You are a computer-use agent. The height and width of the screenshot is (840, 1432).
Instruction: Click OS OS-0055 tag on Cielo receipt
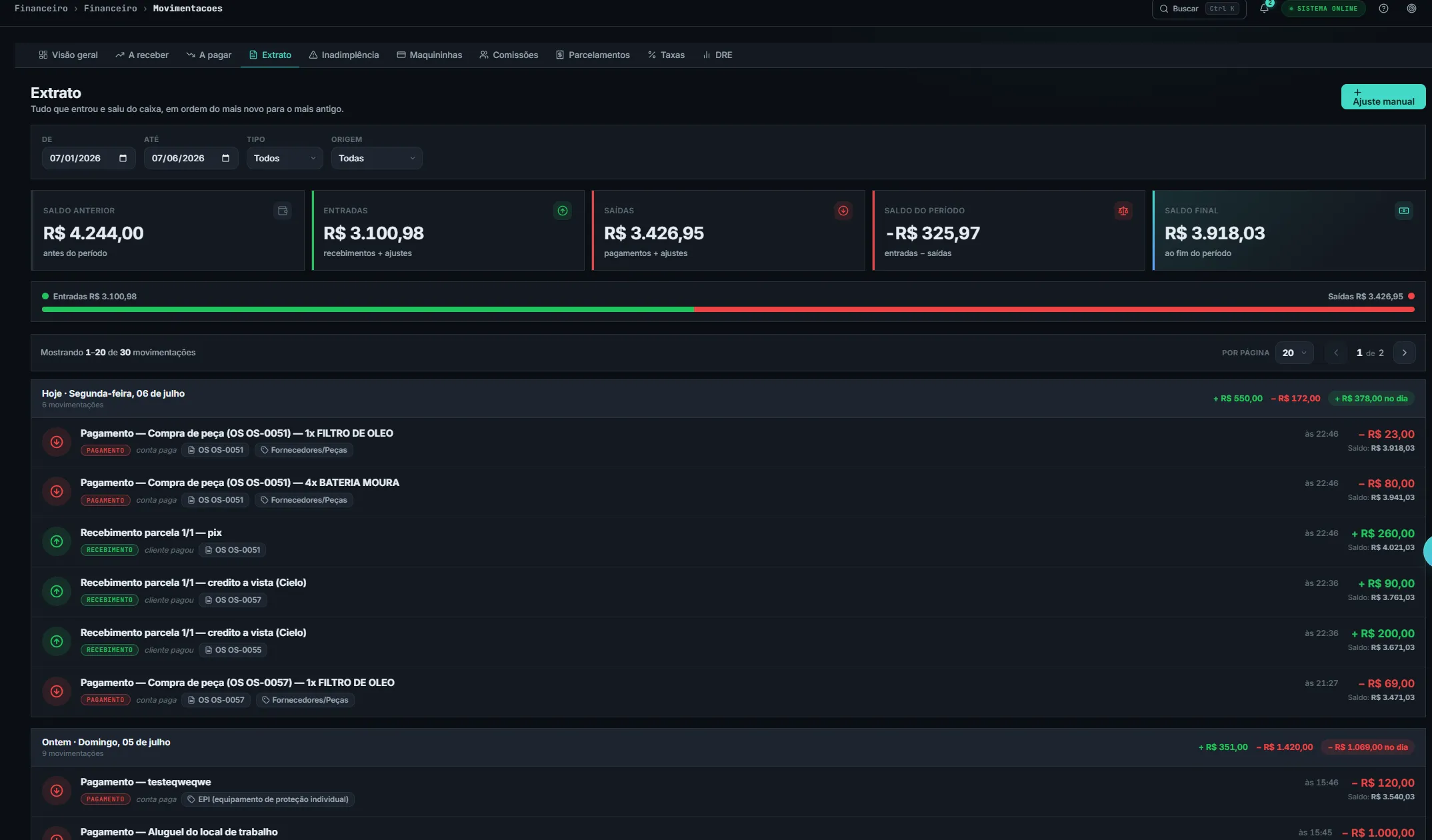(233, 650)
